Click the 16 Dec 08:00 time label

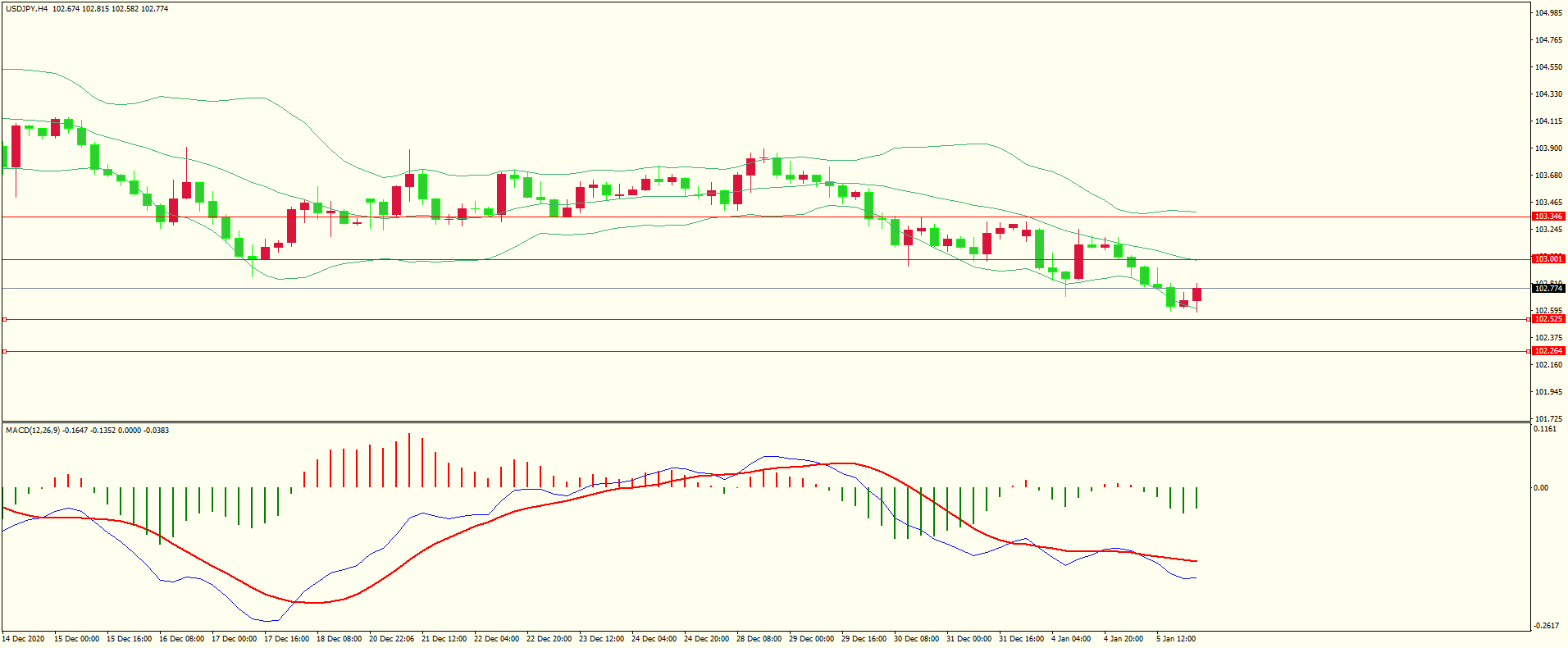point(181,639)
